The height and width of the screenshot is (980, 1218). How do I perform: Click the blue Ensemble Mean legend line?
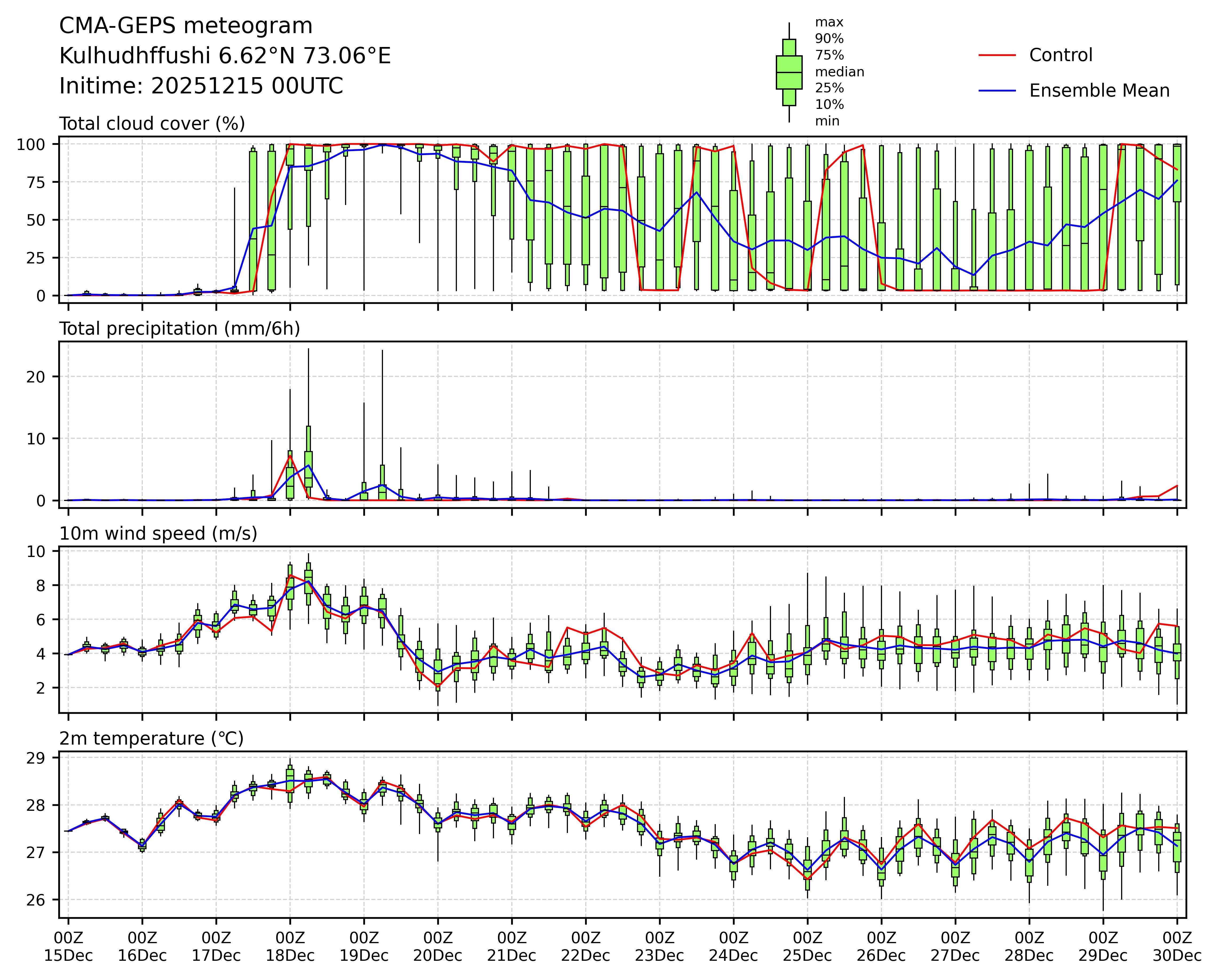[x=997, y=91]
